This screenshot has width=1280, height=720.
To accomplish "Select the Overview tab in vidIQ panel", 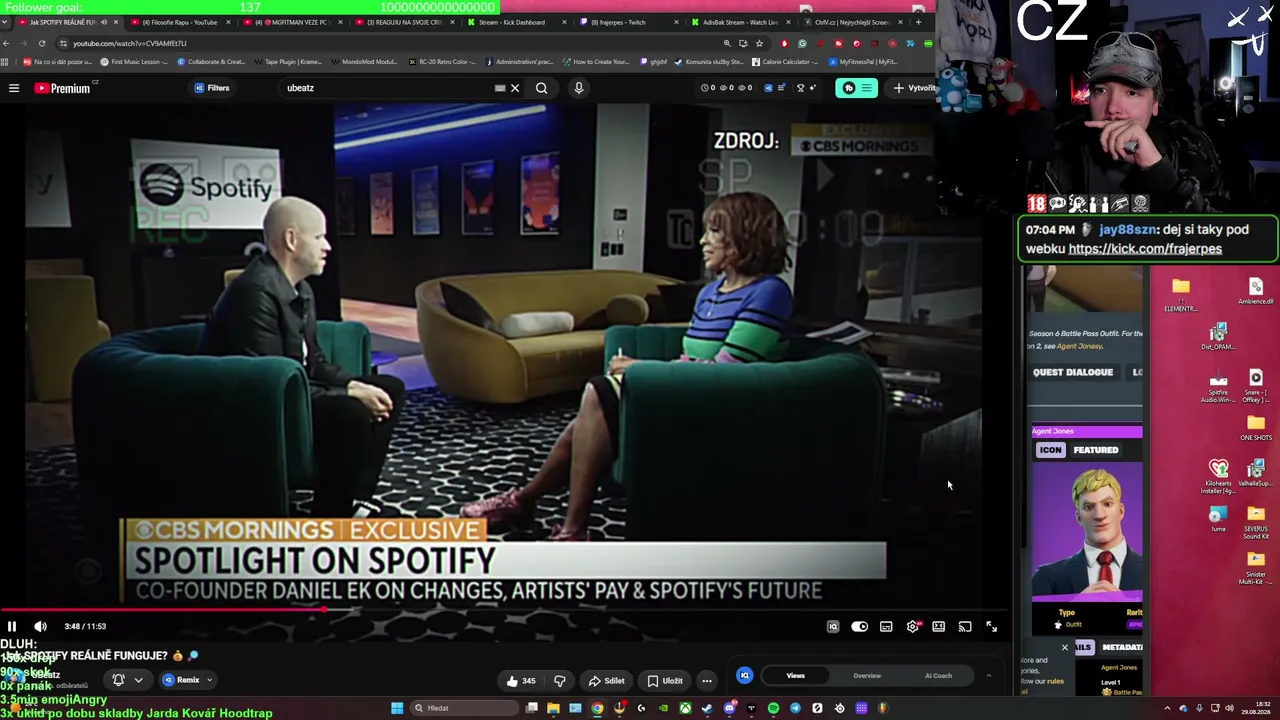I will tap(867, 676).
